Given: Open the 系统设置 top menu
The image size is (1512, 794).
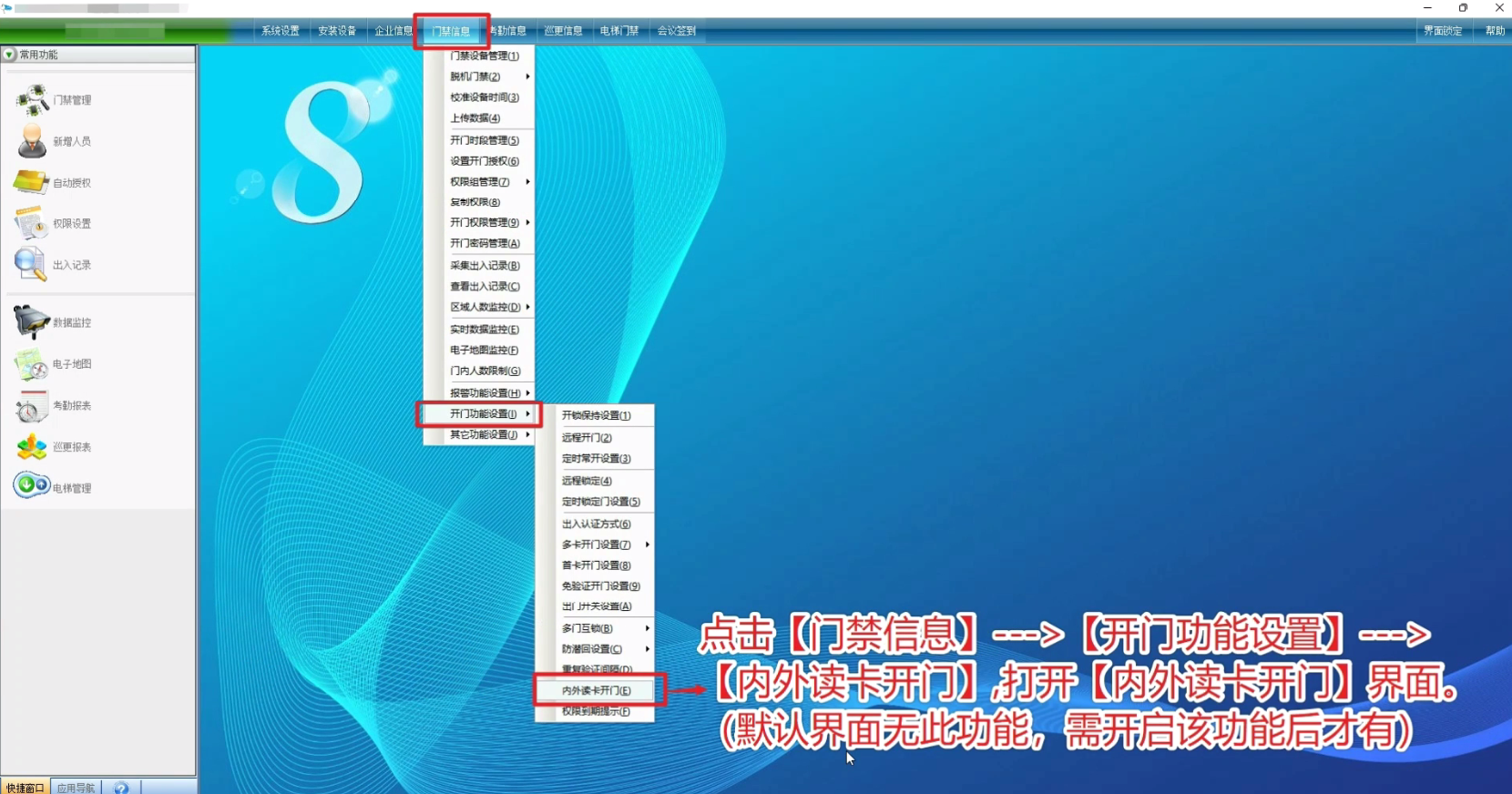Looking at the screenshot, I should pyautogui.click(x=281, y=31).
